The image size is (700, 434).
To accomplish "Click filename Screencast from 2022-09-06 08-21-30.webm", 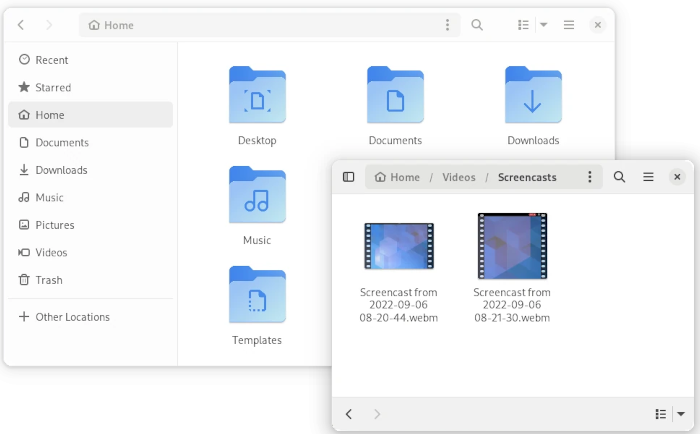I will tap(512, 305).
